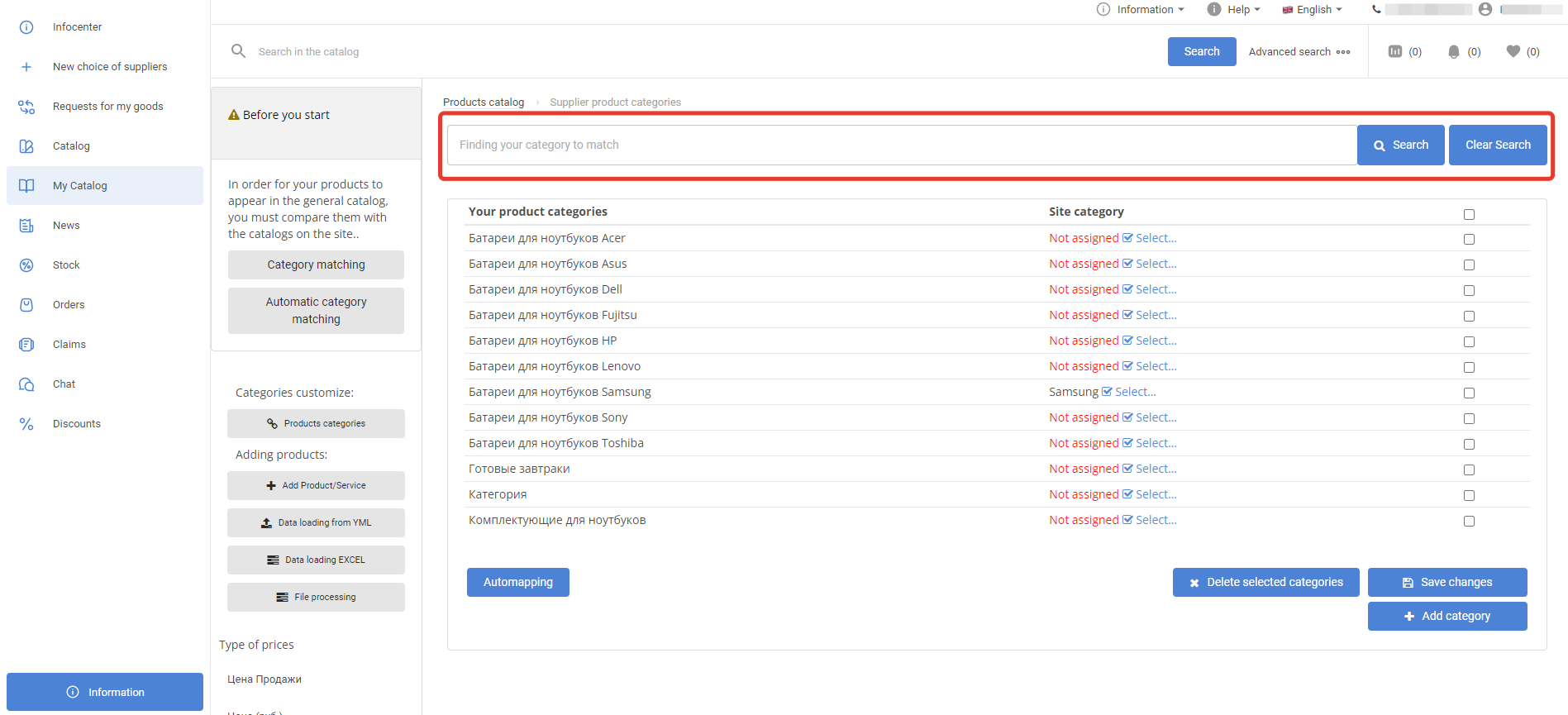1568x715 pixels.
Task: Open the Help dropdown menu
Action: click(x=1234, y=10)
